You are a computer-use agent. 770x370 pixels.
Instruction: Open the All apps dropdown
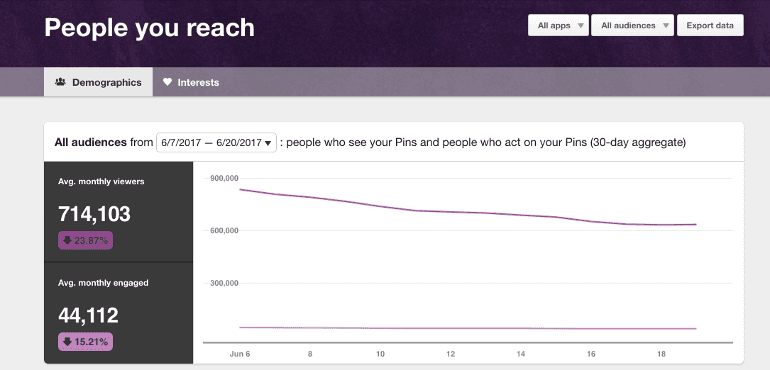coord(558,25)
